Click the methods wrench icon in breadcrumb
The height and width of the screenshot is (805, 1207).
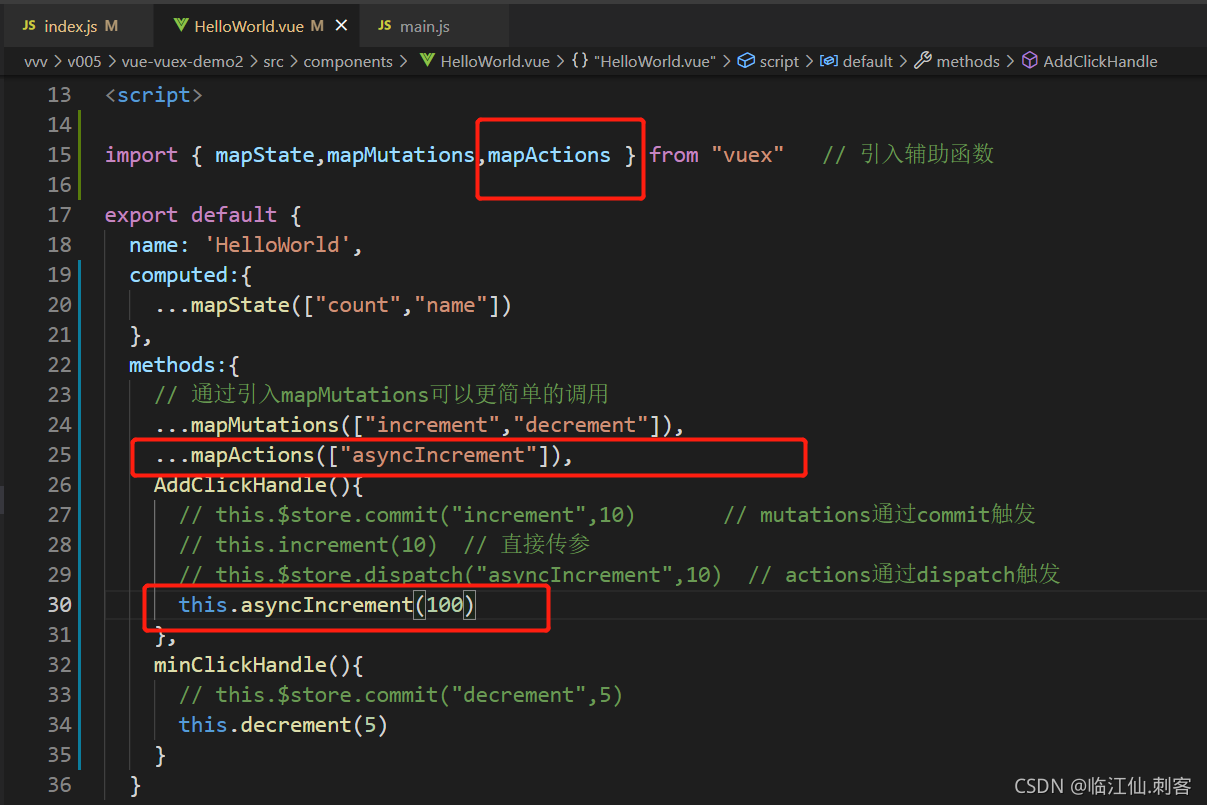pos(923,61)
